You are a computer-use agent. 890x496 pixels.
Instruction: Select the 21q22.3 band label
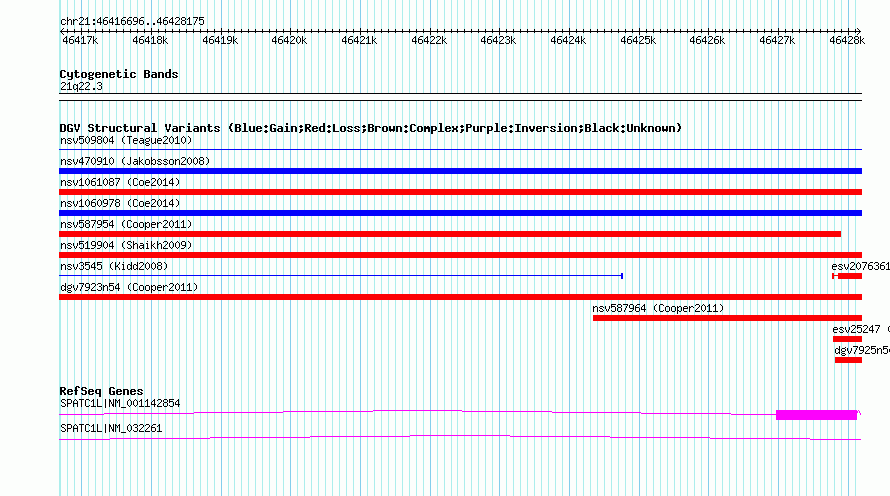[x=81, y=86]
